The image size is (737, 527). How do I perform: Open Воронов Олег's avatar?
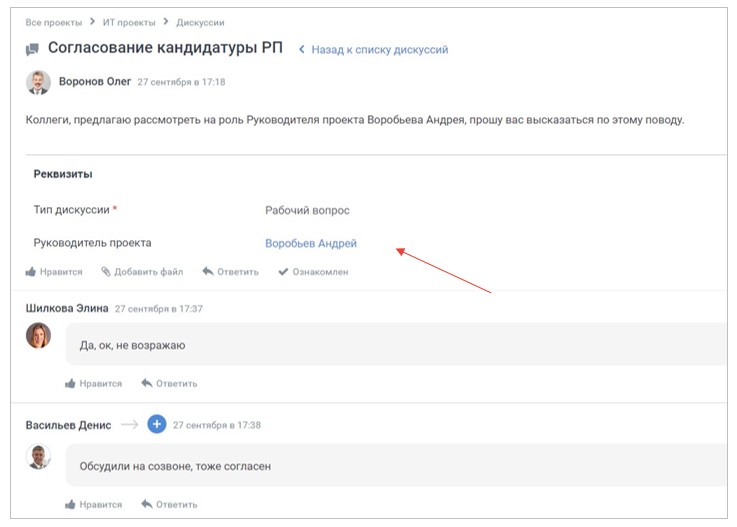coord(38,82)
